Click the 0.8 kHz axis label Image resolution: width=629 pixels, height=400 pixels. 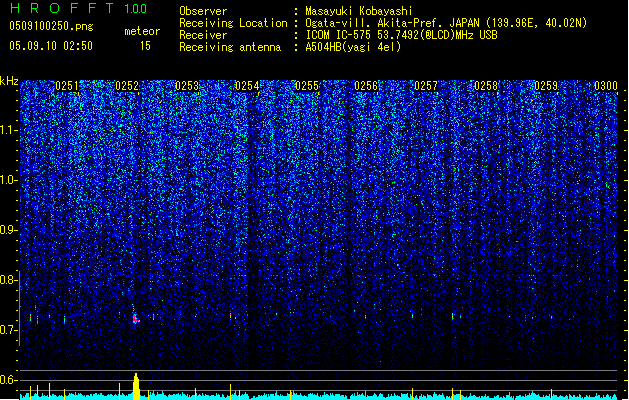(x=9, y=280)
